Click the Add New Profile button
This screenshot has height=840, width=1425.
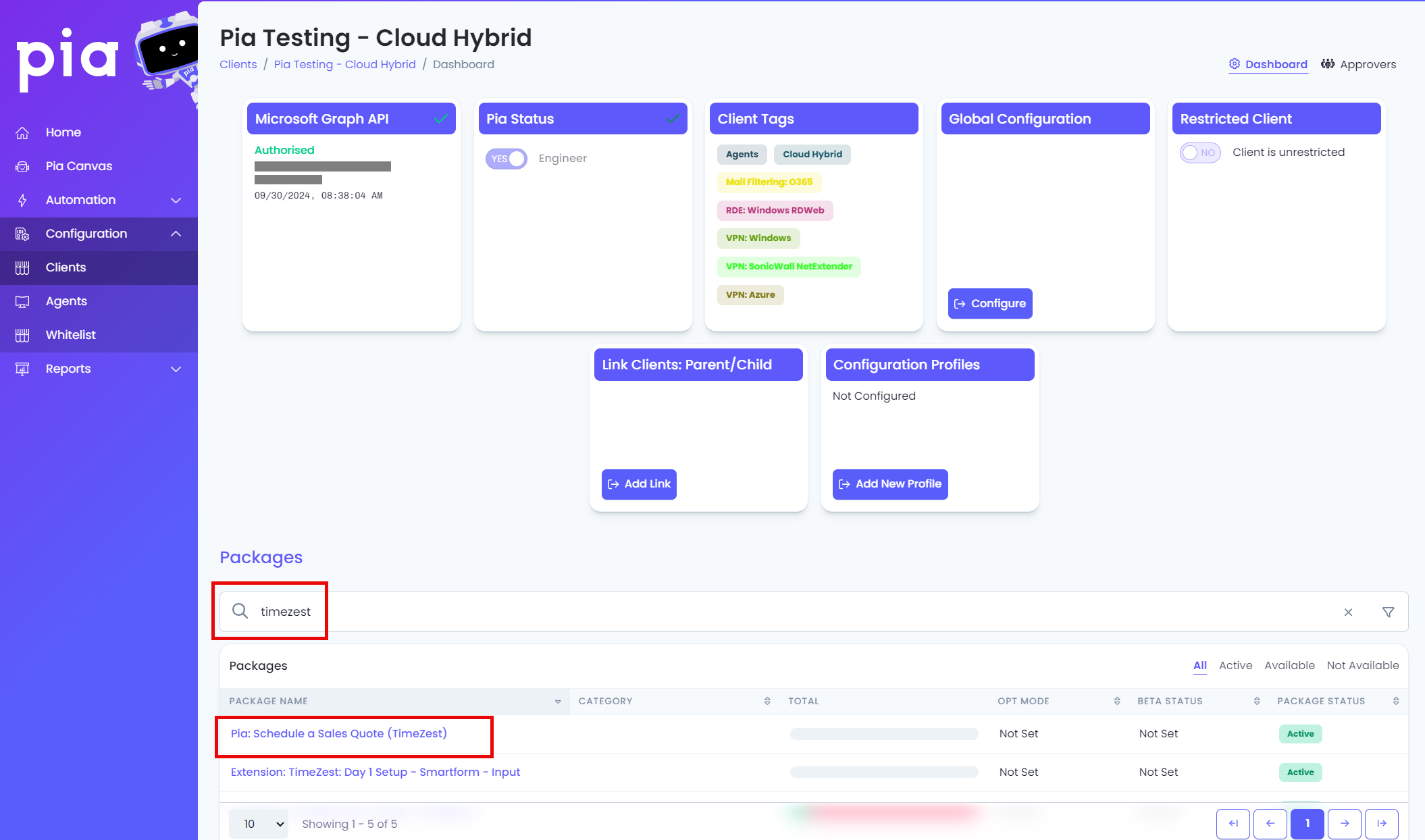coord(890,484)
